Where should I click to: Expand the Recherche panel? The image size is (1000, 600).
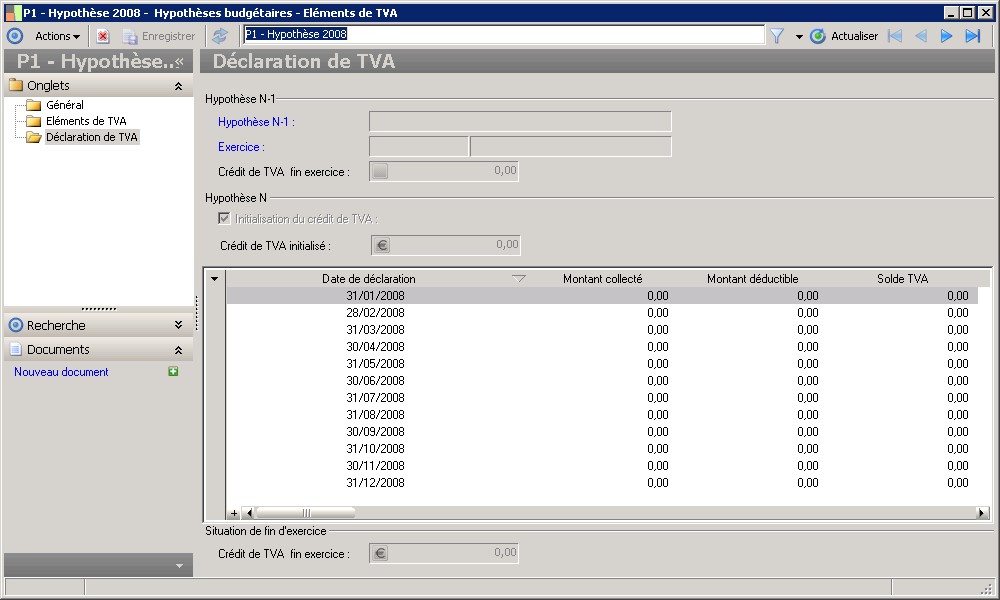tap(178, 325)
